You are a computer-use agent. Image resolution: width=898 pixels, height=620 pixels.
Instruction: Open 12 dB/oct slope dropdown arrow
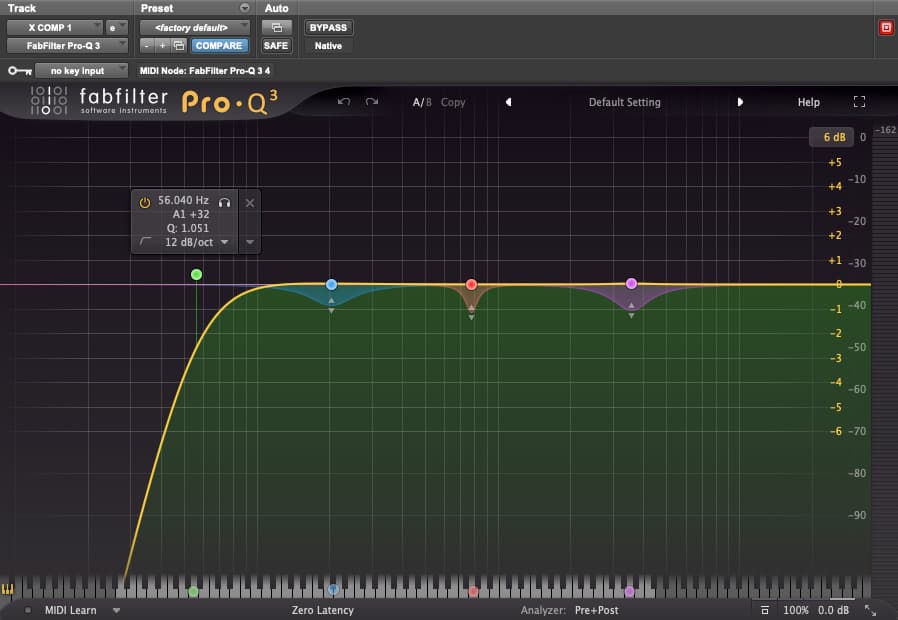(224, 242)
